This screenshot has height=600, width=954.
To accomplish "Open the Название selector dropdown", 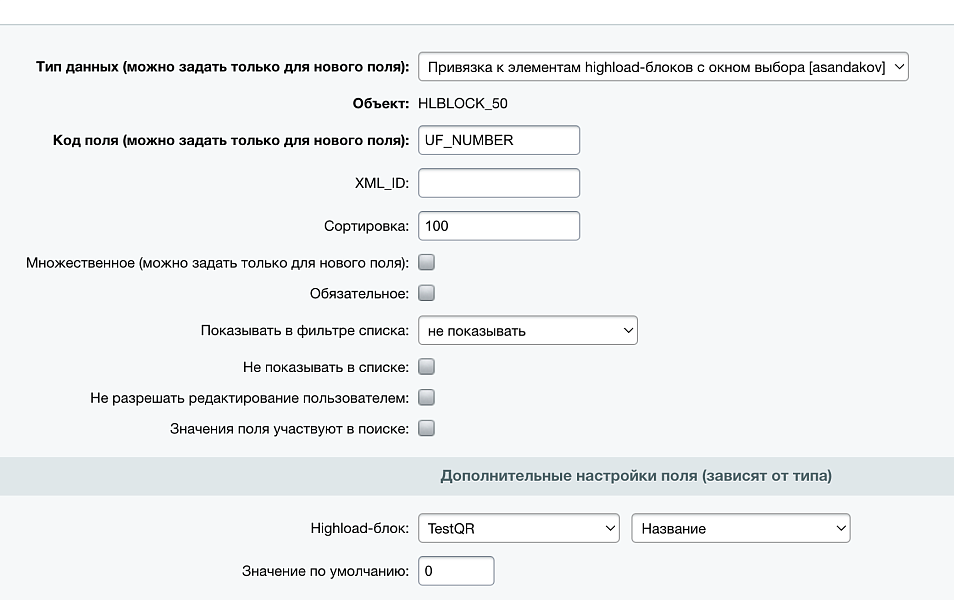I will coord(740,528).
